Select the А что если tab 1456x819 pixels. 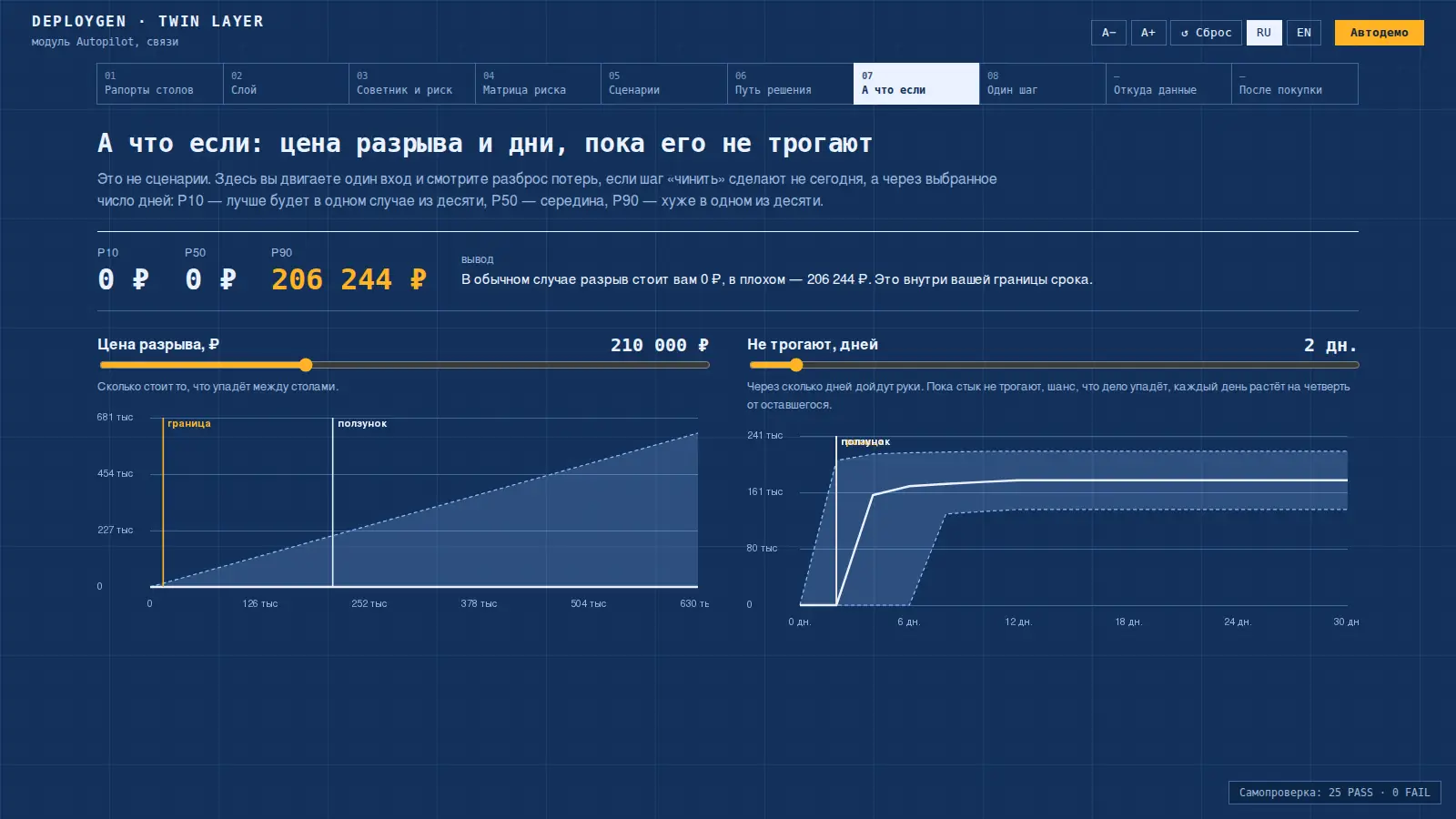point(916,84)
